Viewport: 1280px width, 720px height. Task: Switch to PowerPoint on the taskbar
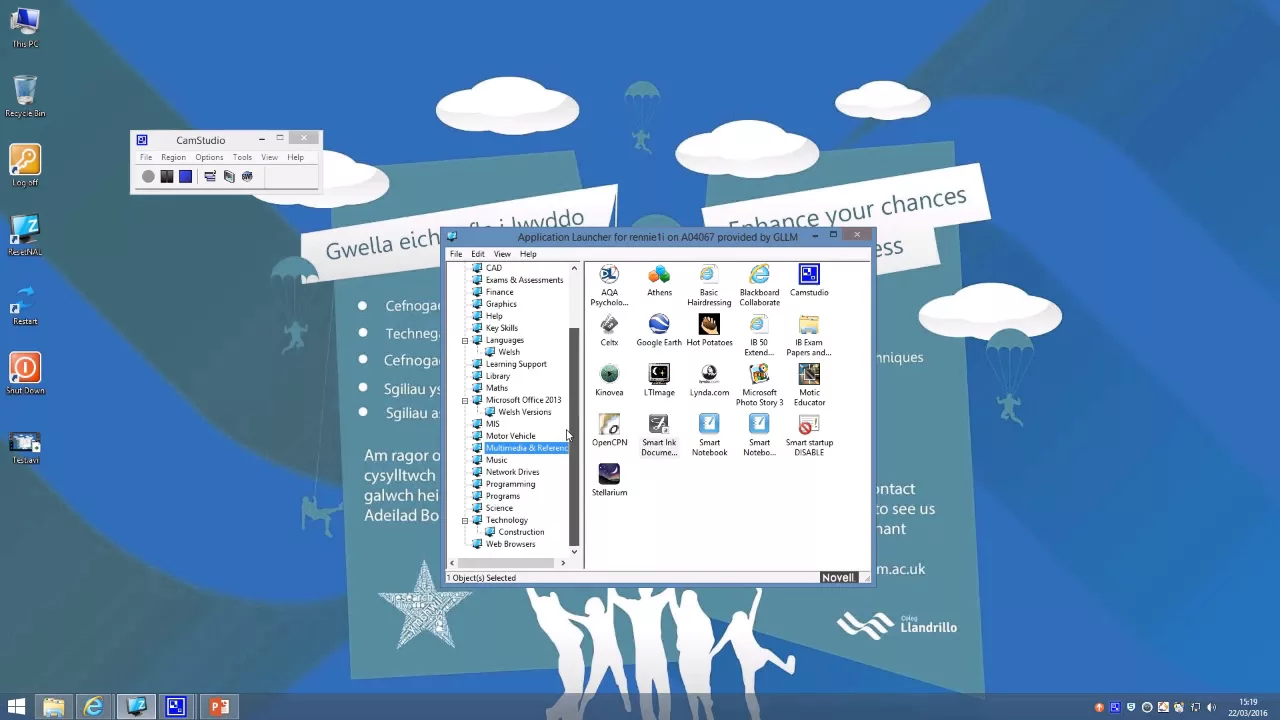pos(218,707)
